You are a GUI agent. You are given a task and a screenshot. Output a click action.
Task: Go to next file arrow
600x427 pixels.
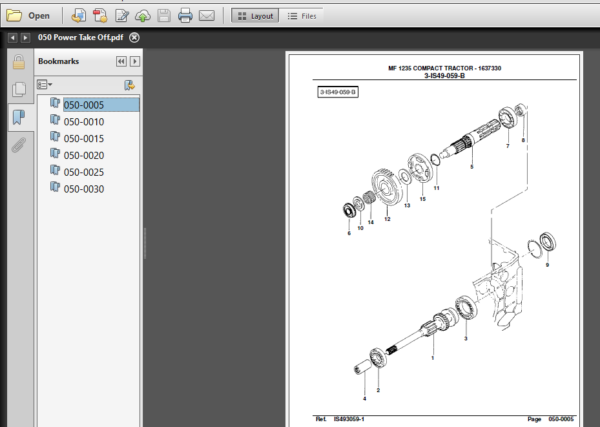pyautogui.click(x=25, y=37)
